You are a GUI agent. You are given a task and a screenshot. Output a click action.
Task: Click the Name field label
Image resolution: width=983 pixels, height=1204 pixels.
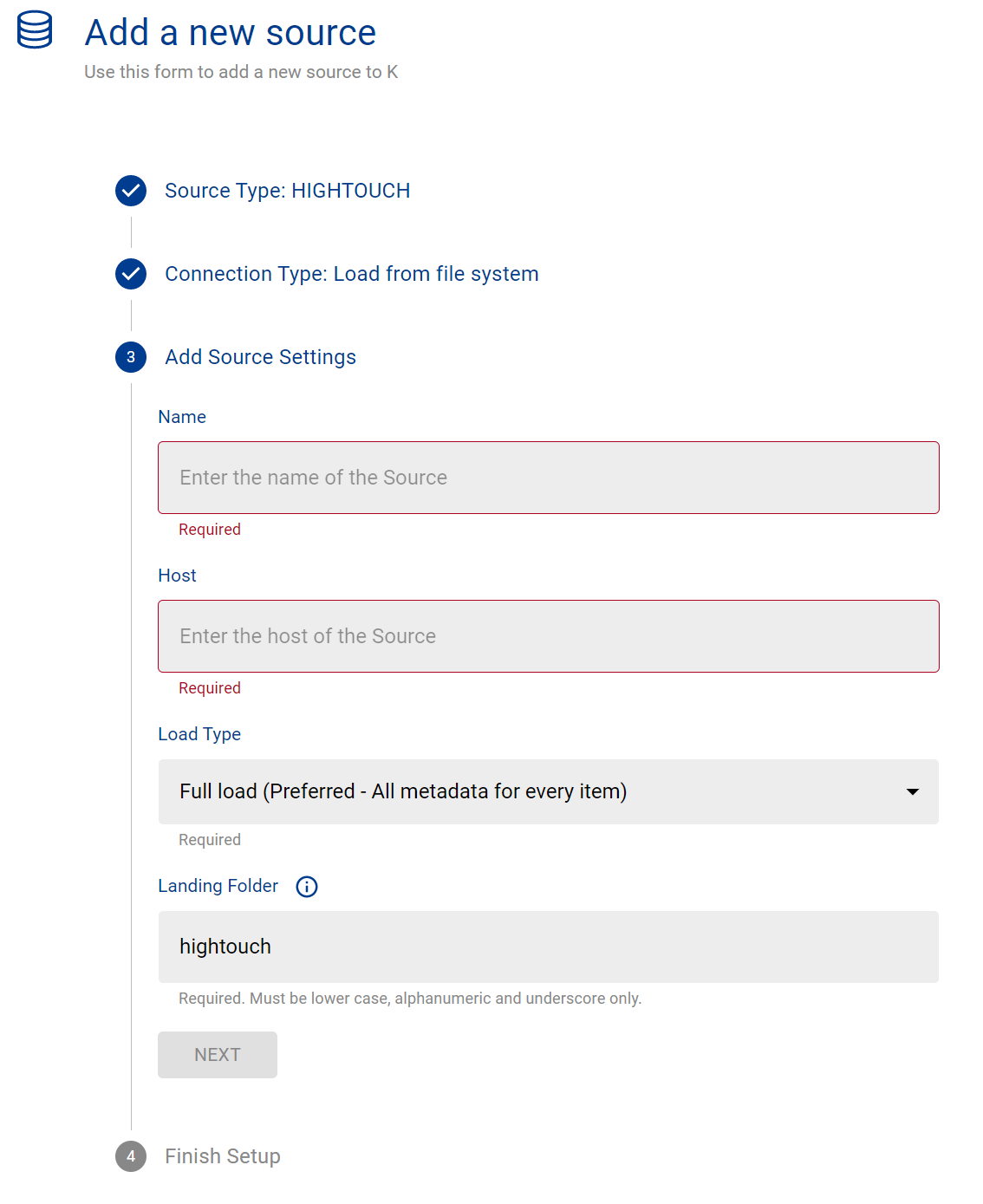coord(182,417)
